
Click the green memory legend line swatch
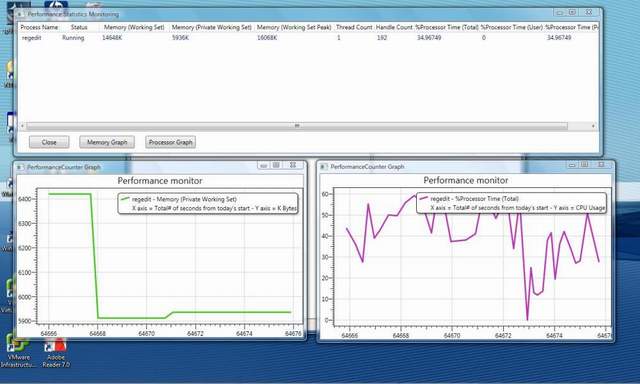pyautogui.click(x=124, y=199)
